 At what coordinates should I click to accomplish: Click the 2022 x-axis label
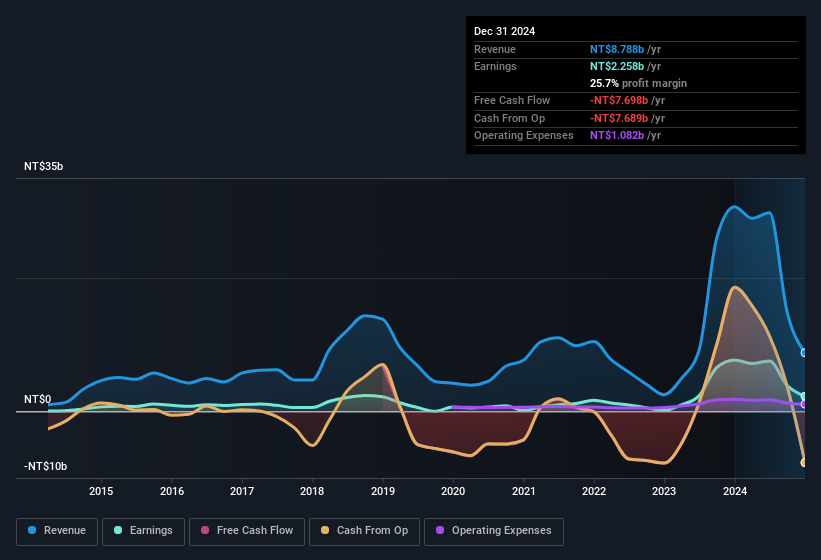tap(594, 491)
